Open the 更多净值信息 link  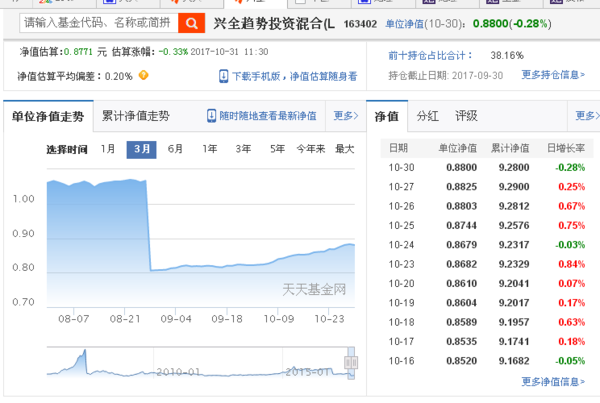point(553,381)
